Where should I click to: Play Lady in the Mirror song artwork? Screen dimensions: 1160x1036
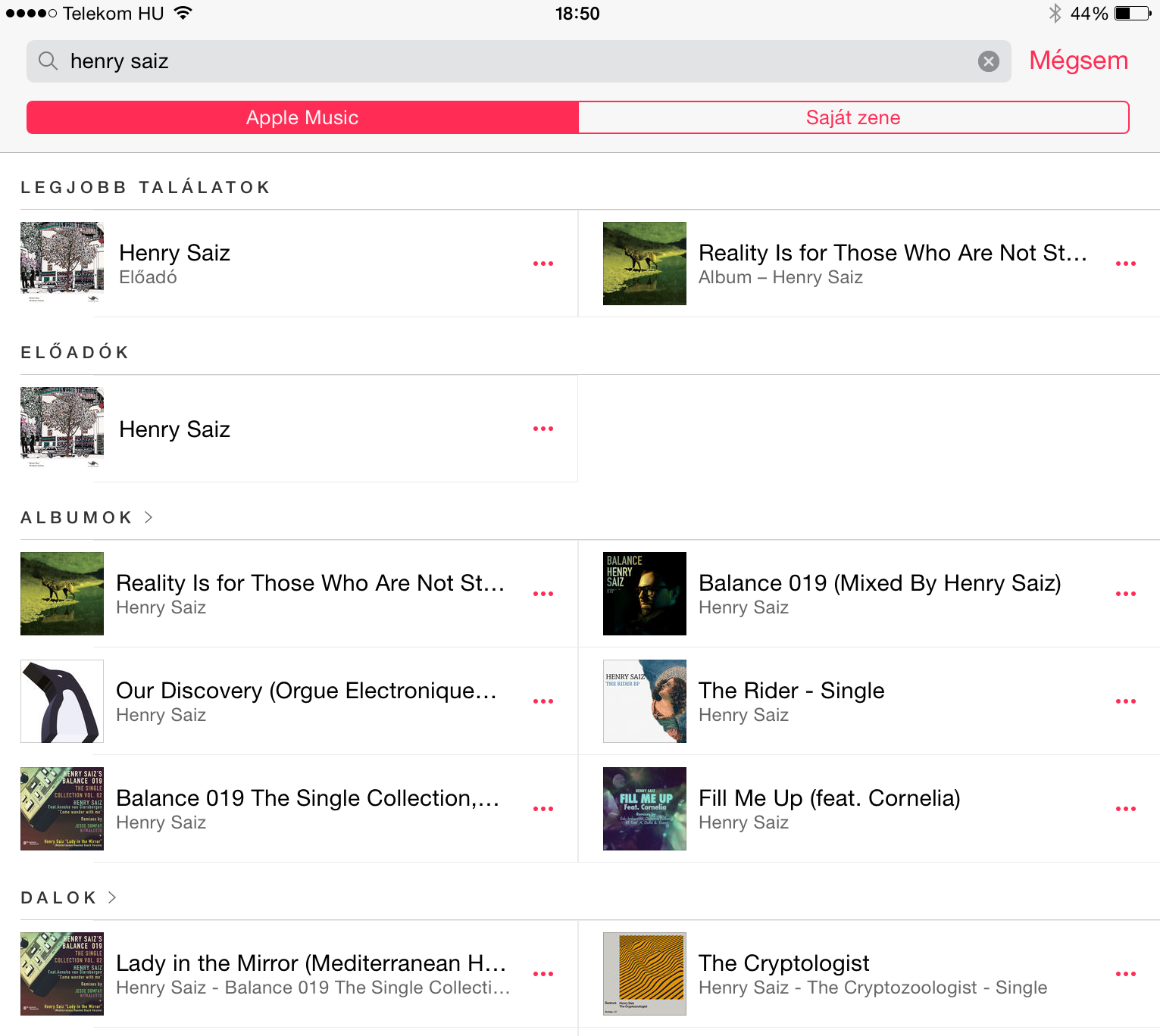click(x=62, y=974)
